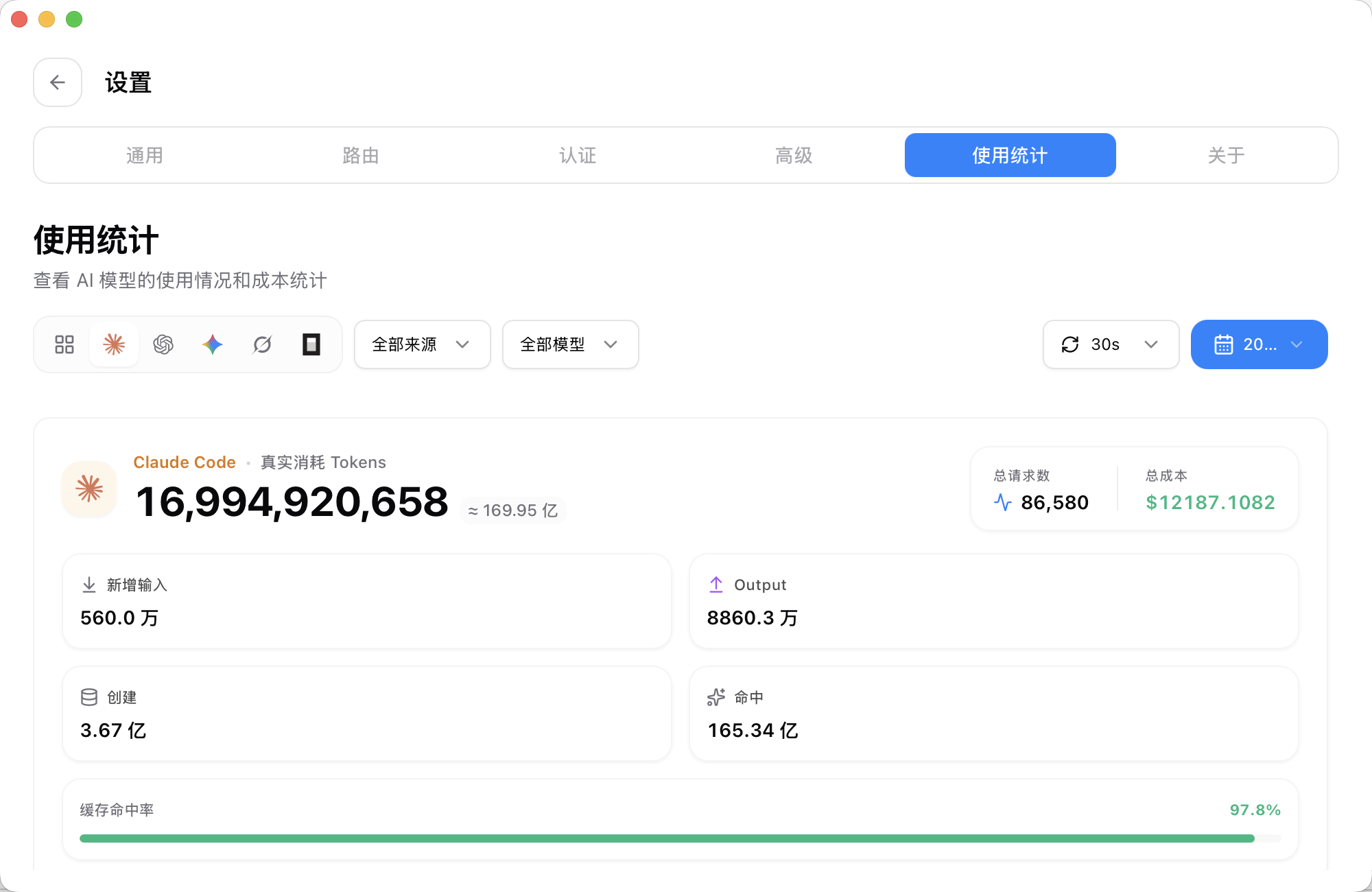Click the 3.67 亿 cache creation value

tap(113, 731)
